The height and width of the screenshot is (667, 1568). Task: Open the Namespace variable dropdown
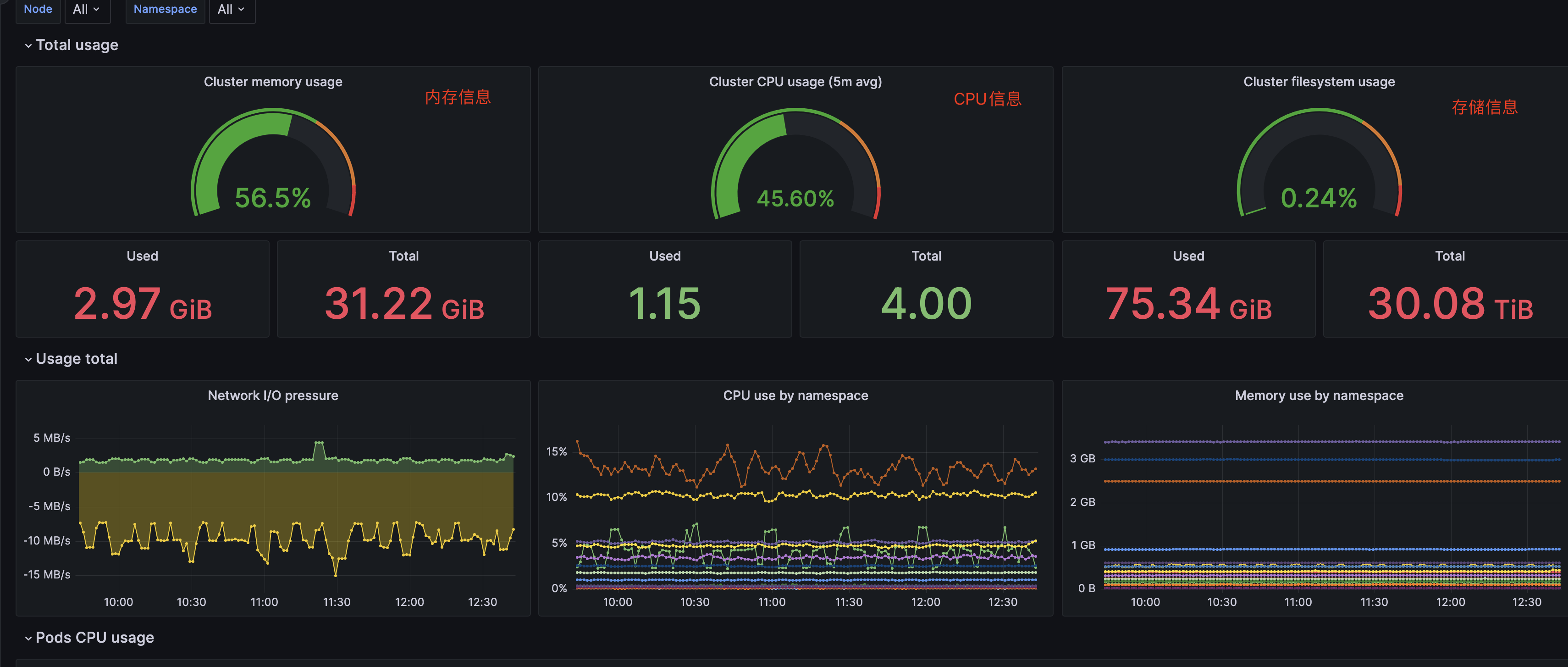click(x=232, y=9)
